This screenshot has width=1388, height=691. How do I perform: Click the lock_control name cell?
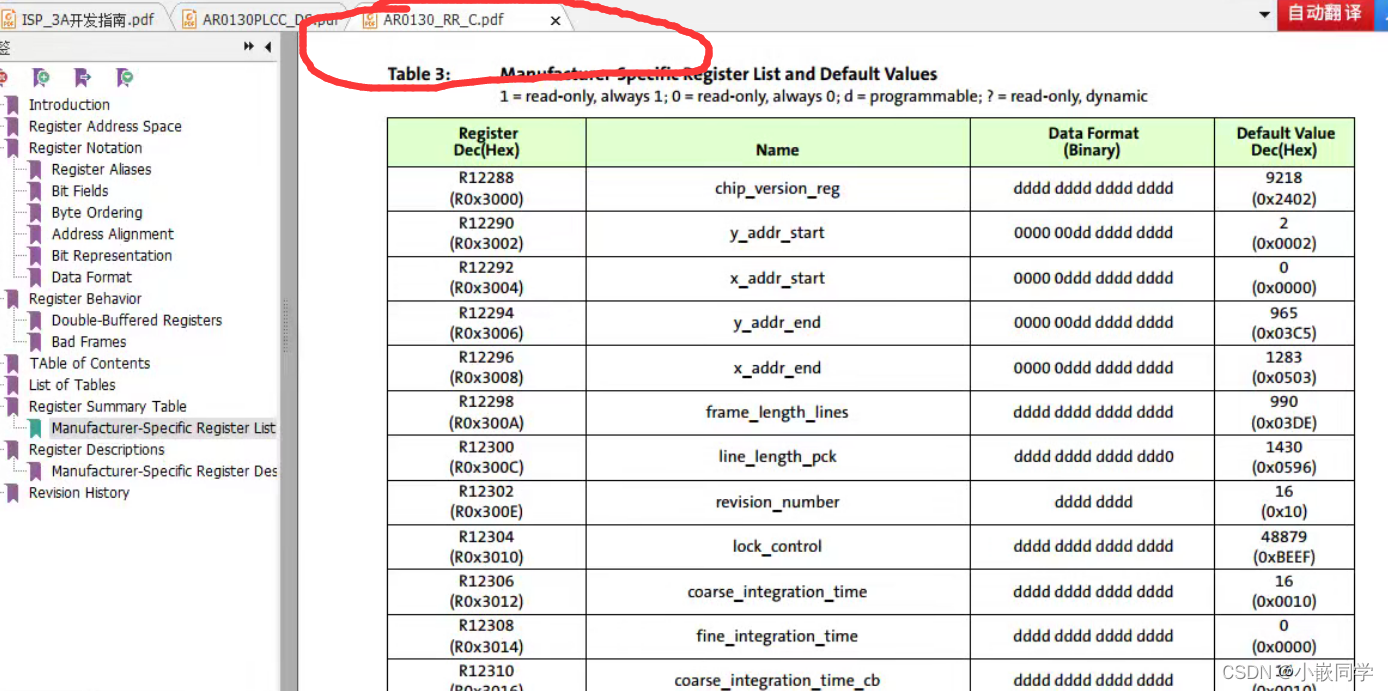click(777, 547)
